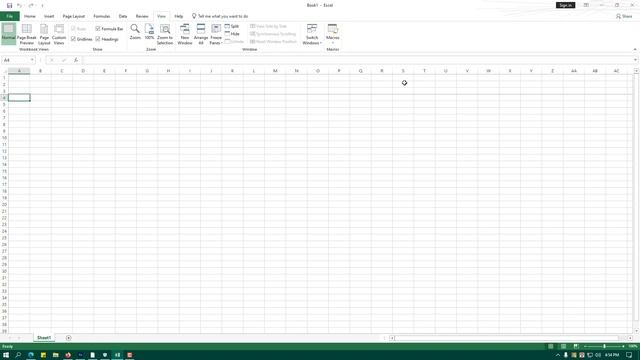Click the vertical scrollbar down arrow
Viewport: 640px width, 360px height.
pos(636,331)
